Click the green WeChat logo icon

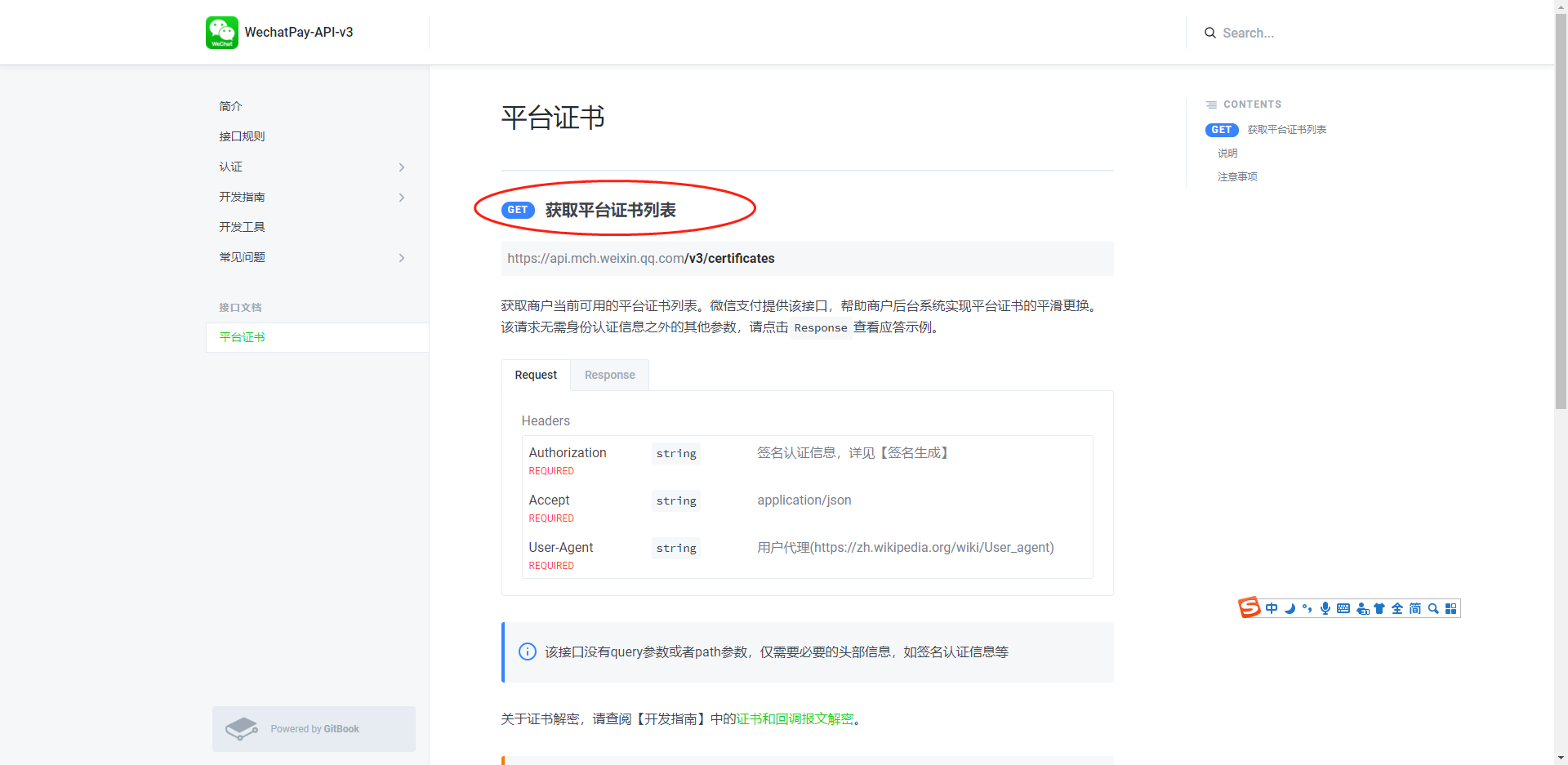coord(222,33)
